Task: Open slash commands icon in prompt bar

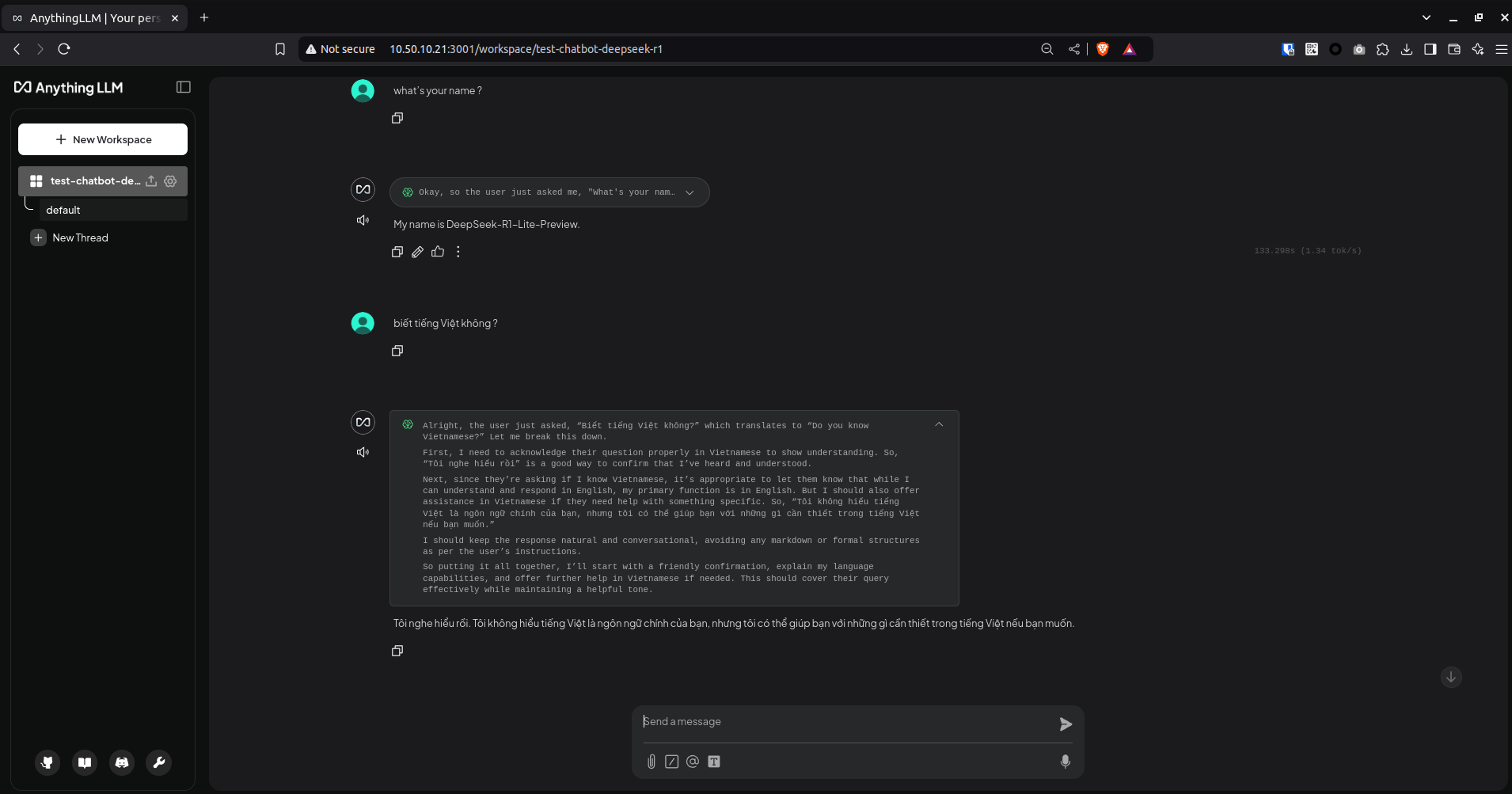Action: [x=671, y=762]
